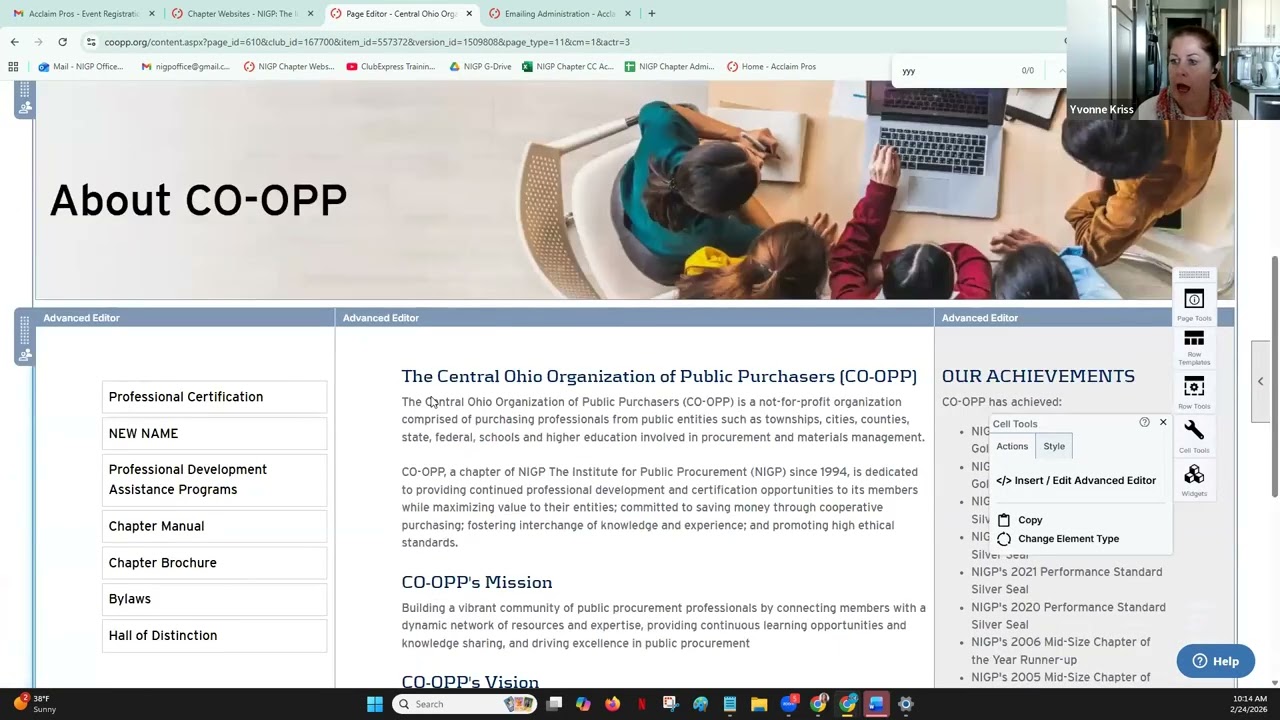This screenshot has width=1280, height=720.
Task: Switch to the Style tab in Cell Tools
Action: pyautogui.click(x=1054, y=446)
